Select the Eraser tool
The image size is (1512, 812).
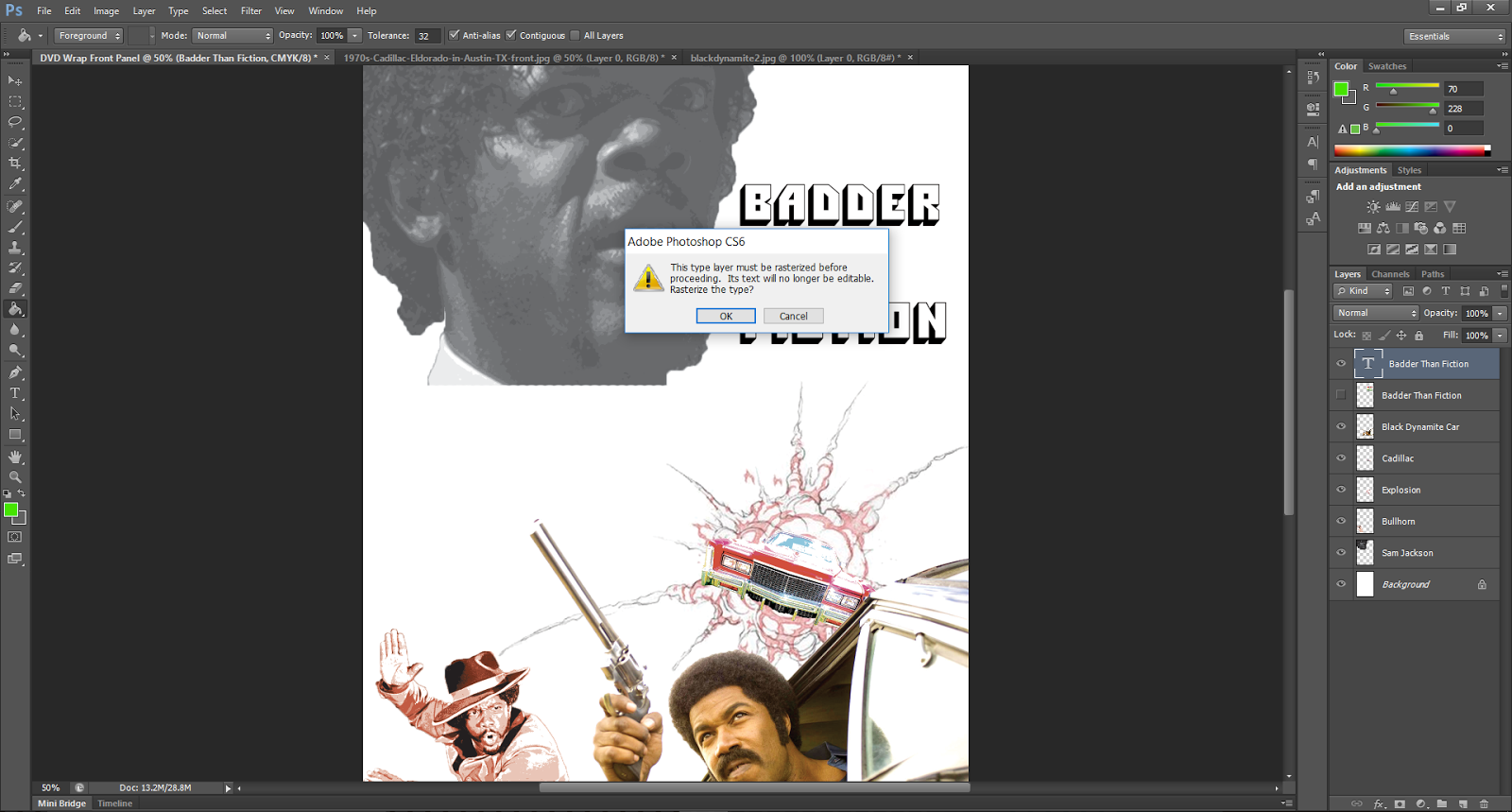coord(15,288)
